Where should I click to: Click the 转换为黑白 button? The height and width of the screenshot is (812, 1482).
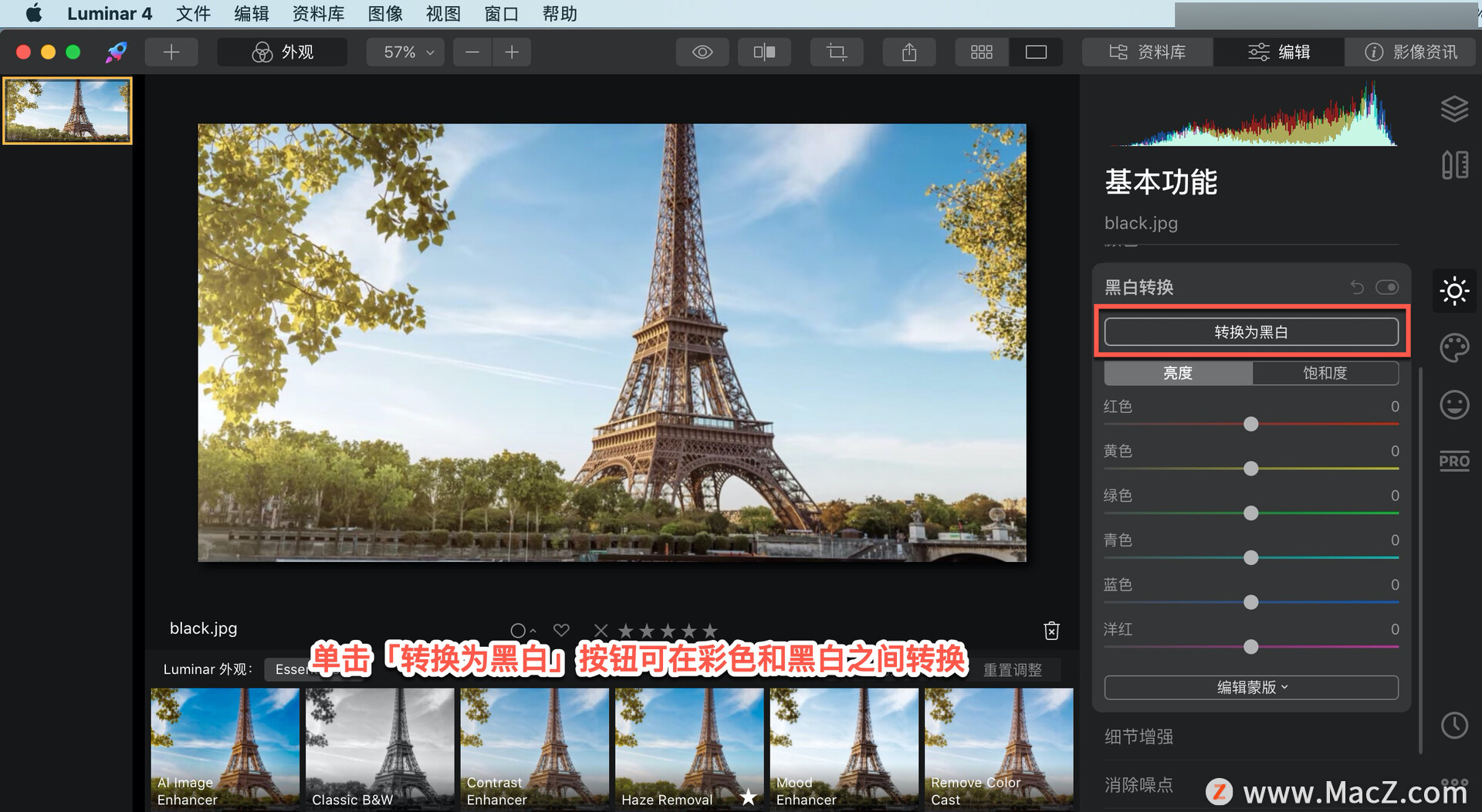click(x=1250, y=331)
